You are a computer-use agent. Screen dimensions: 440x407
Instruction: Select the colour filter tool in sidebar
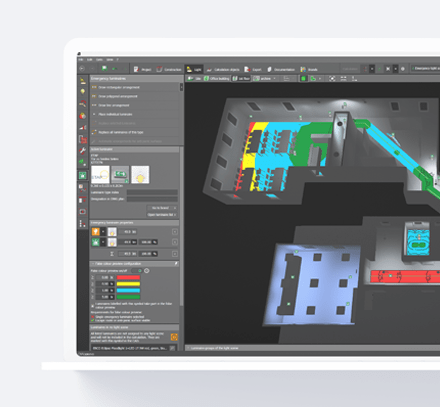pos(82,116)
